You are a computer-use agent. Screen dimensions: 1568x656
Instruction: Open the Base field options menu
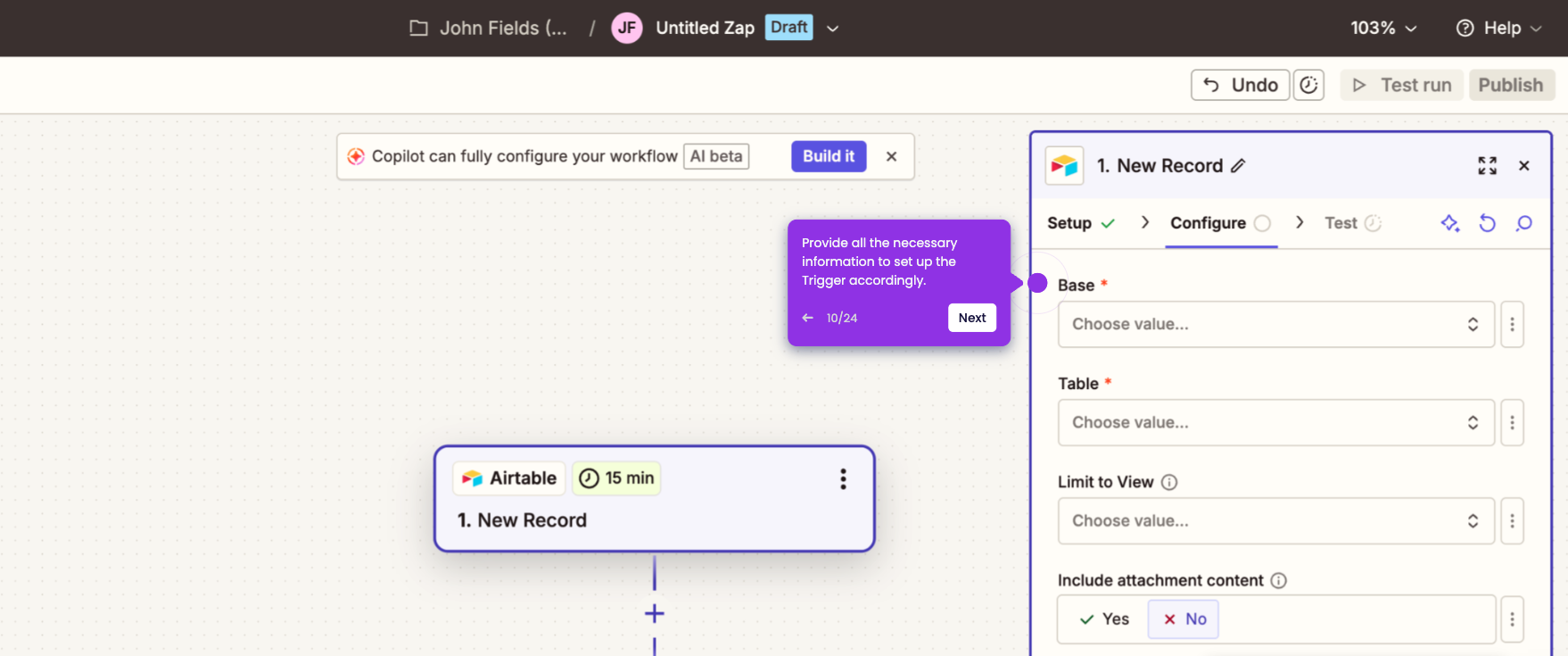click(1512, 324)
